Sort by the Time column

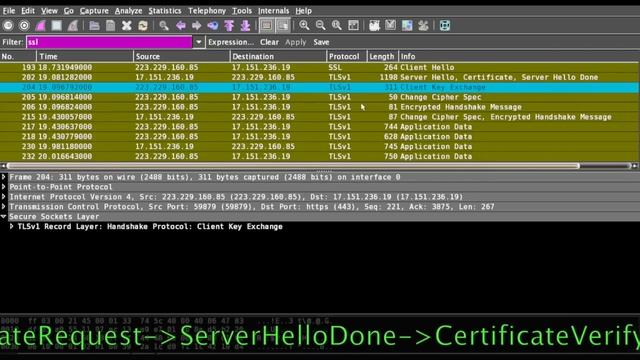point(85,56)
